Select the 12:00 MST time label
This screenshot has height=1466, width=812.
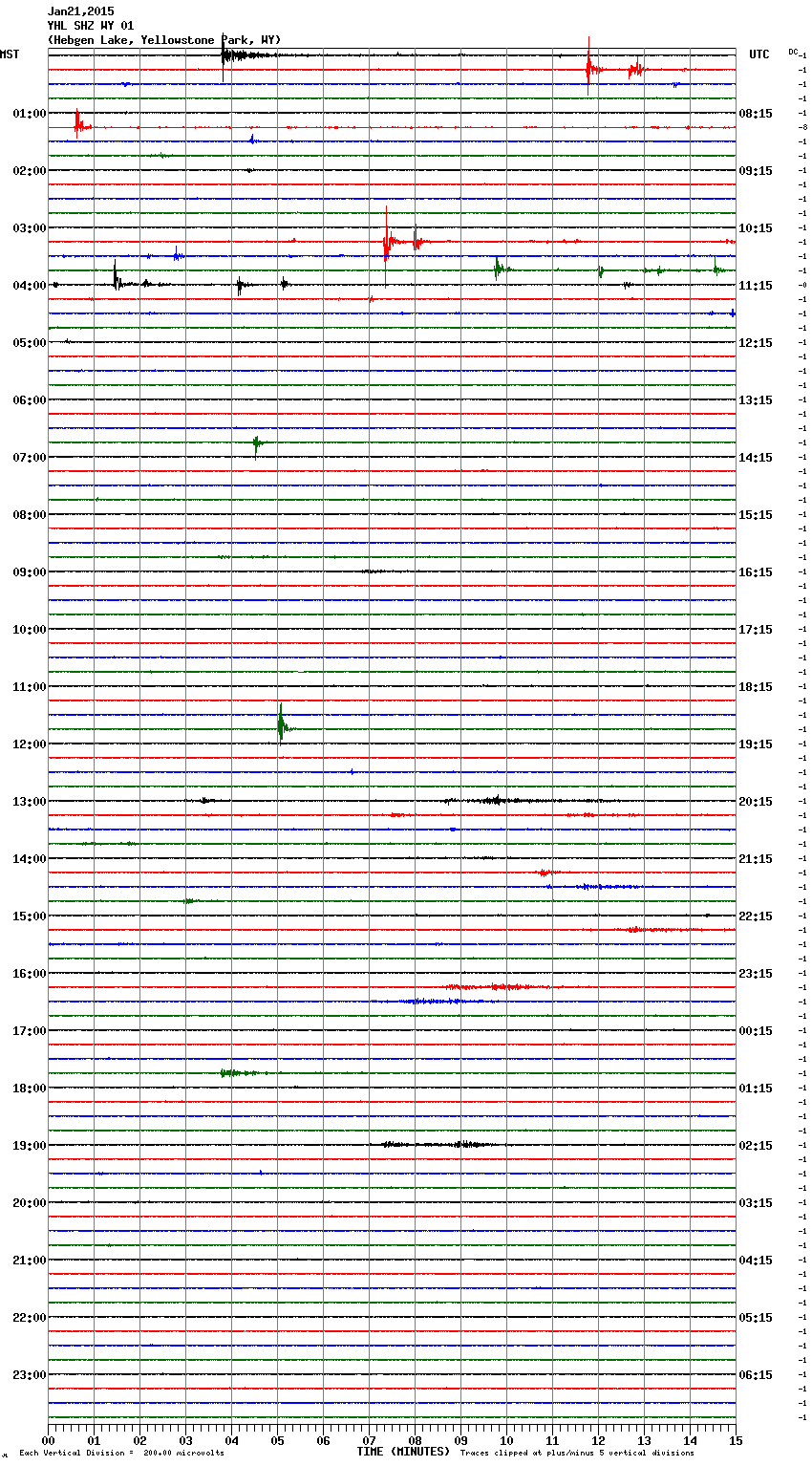[x=30, y=744]
